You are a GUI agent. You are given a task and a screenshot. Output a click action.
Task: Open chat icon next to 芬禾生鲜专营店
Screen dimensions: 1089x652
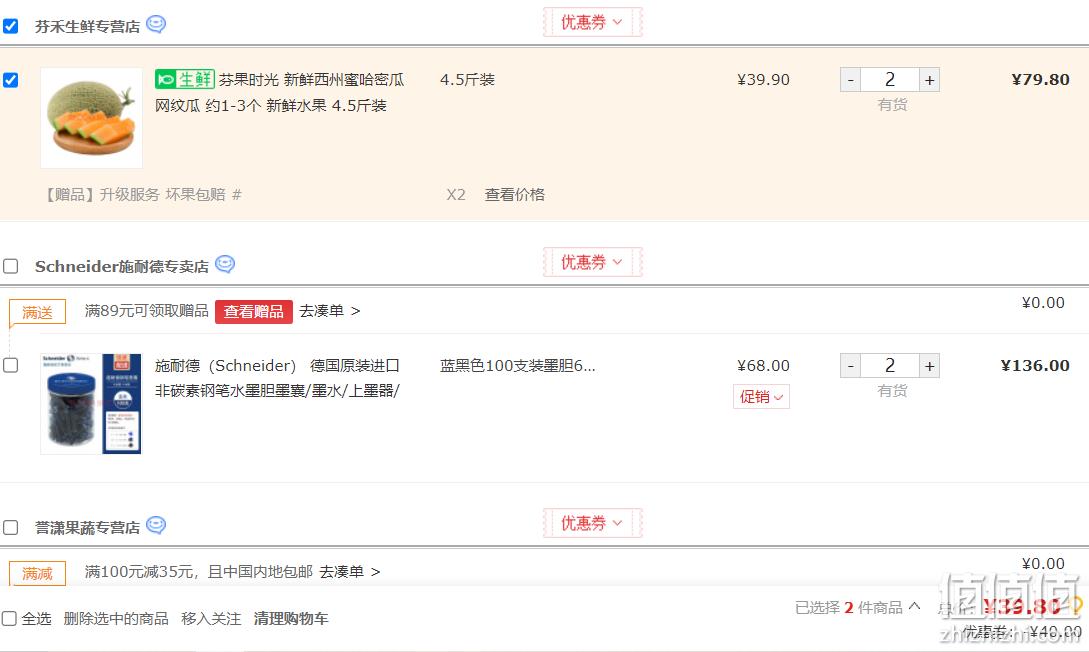click(x=156, y=24)
